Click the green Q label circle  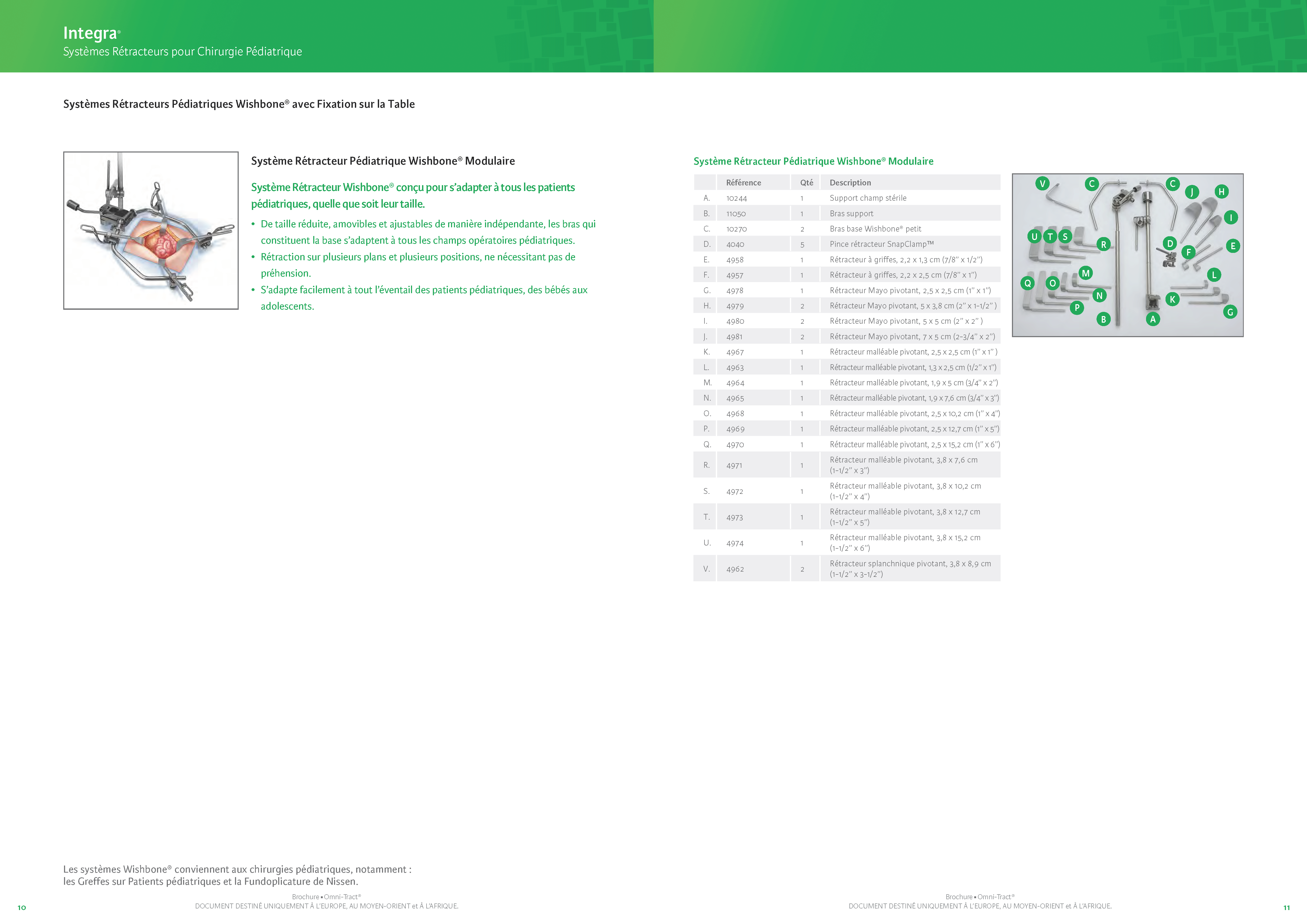click(1027, 283)
